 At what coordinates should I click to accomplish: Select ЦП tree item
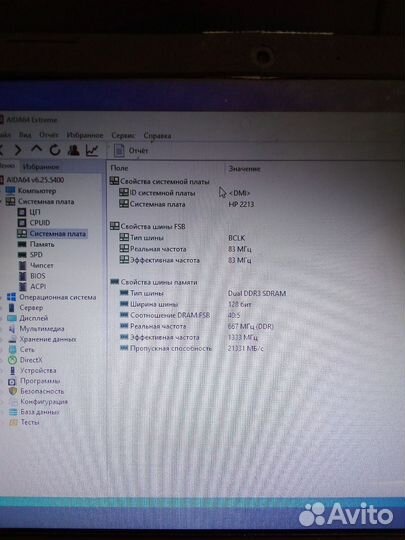click(x=35, y=212)
